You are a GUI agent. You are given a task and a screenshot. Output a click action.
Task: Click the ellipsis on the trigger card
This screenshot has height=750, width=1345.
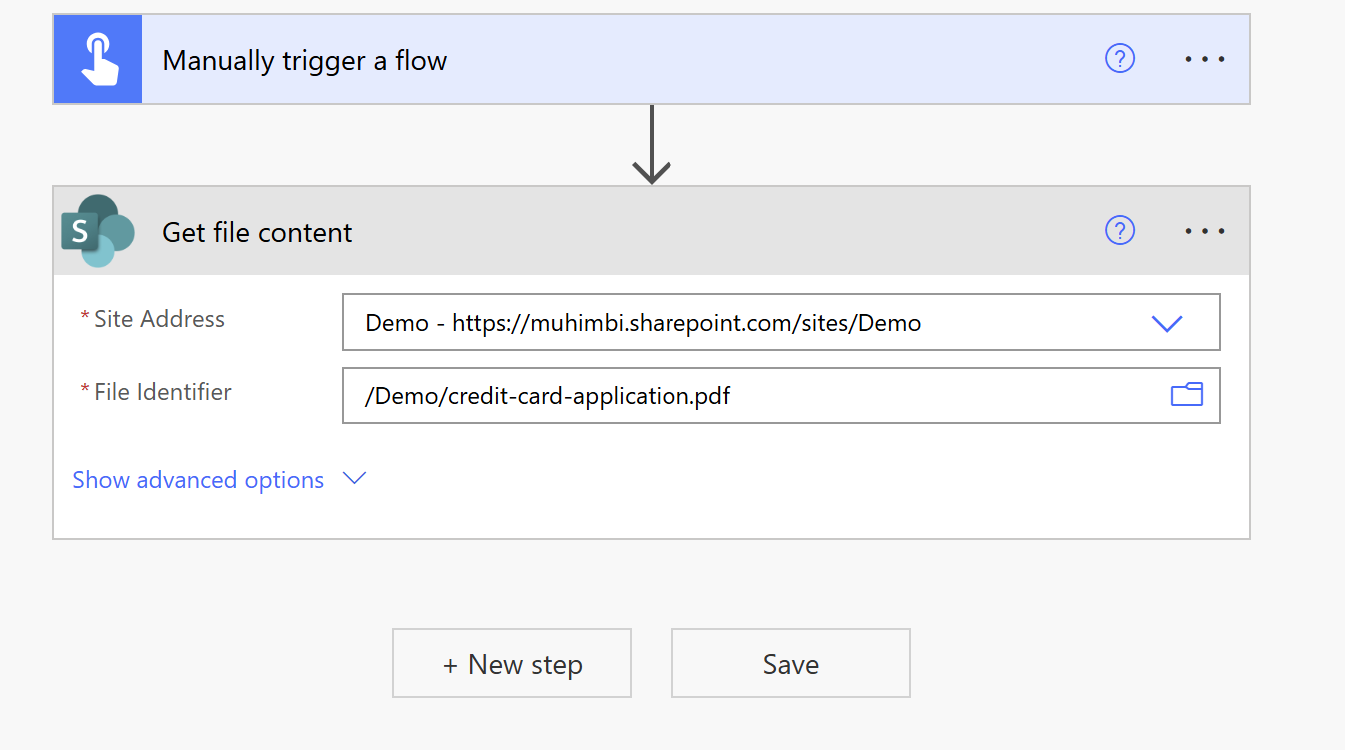1204,59
